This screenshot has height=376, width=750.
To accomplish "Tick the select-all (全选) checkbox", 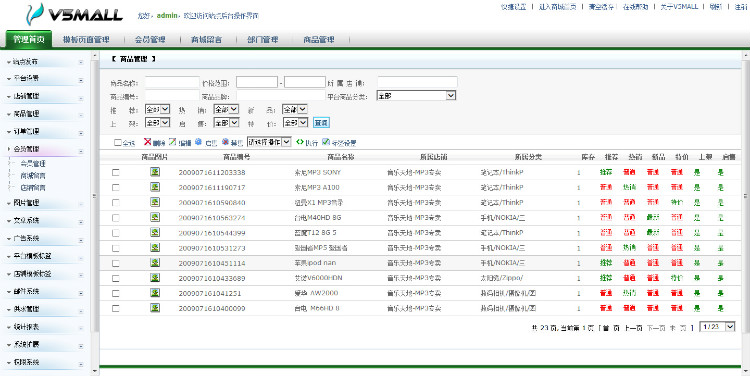I will [x=118, y=142].
